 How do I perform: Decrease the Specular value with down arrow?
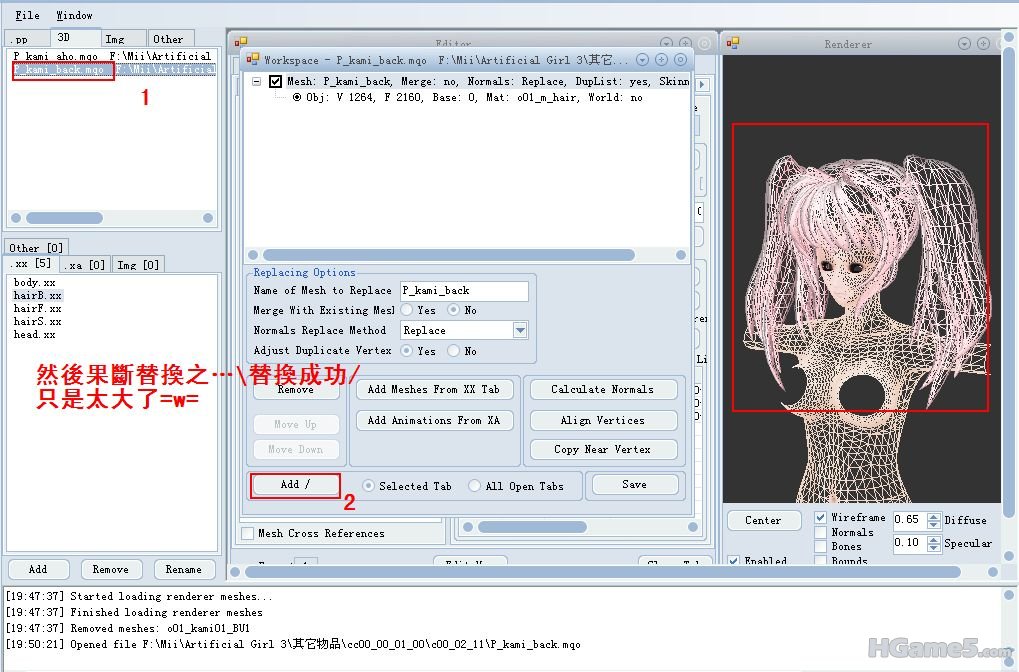tap(934, 547)
